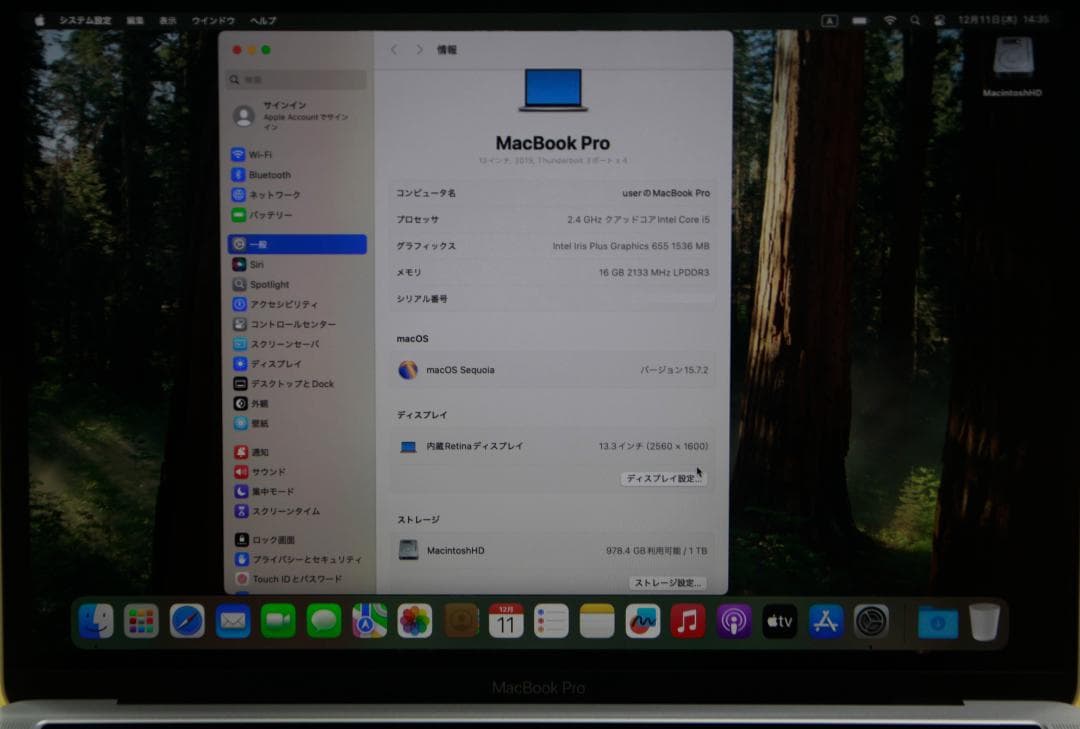Click the forward chevron next to 情報
This screenshot has width=1080, height=729.
(419, 49)
